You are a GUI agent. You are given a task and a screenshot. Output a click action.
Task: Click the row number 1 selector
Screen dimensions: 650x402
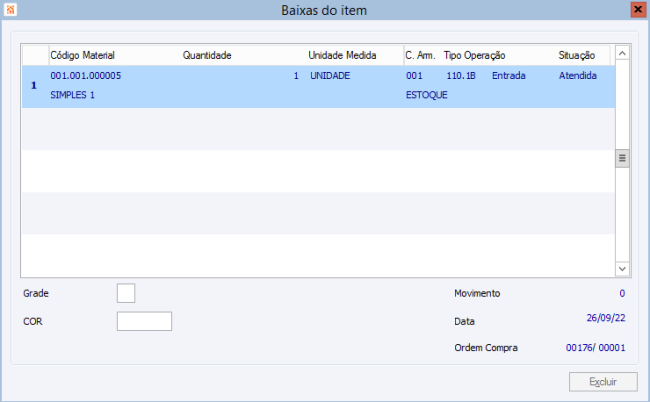tap(34, 85)
